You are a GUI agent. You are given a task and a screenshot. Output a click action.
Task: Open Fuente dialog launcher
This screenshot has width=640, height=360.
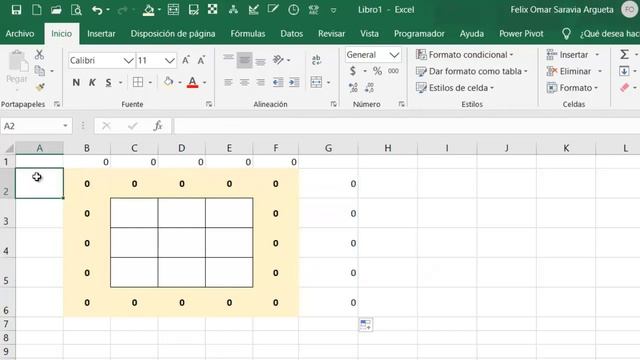click(x=209, y=104)
